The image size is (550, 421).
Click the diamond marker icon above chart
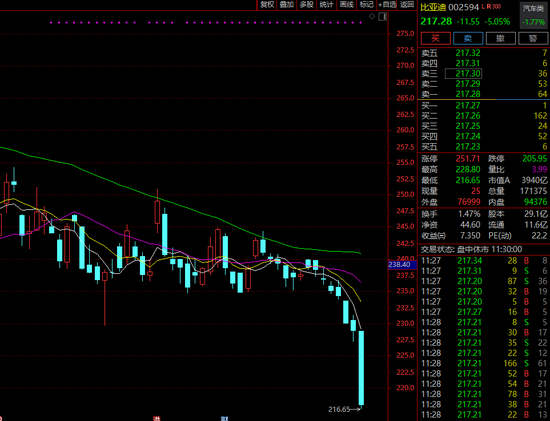click(x=372, y=16)
